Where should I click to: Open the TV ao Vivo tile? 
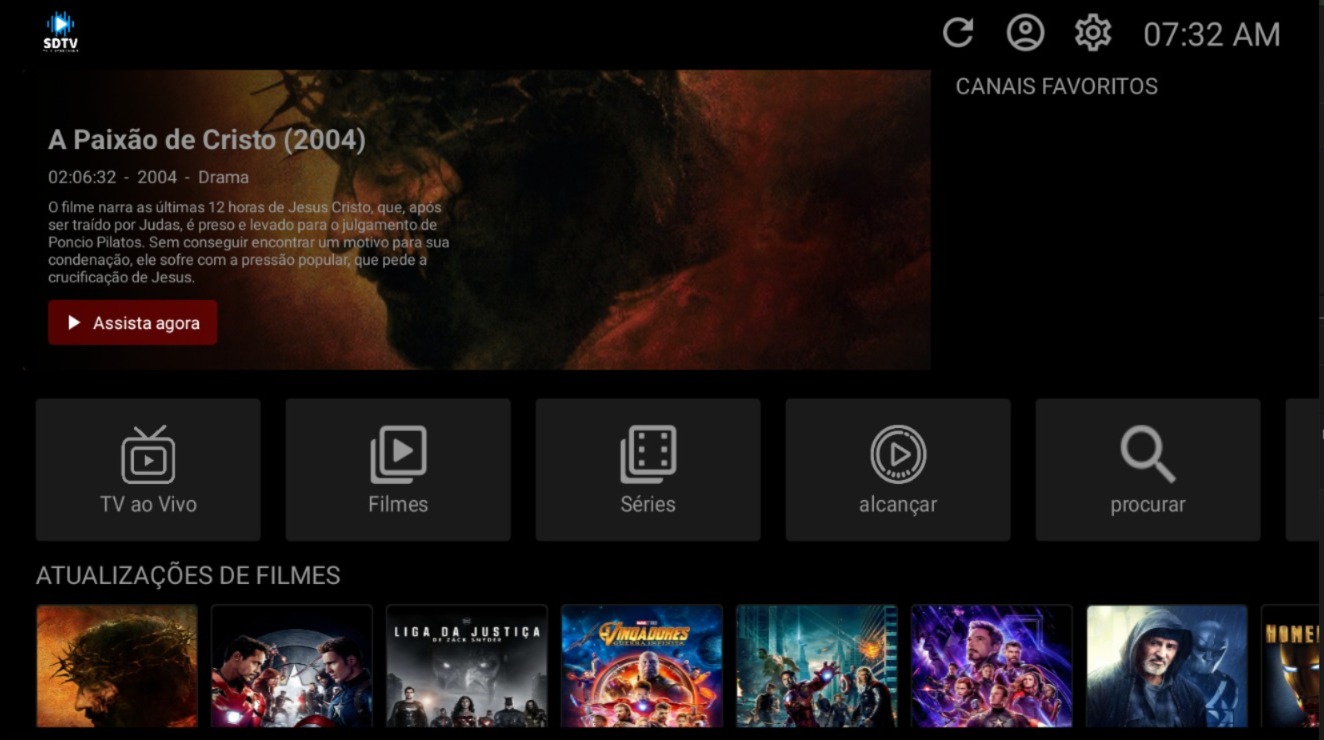click(x=148, y=470)
